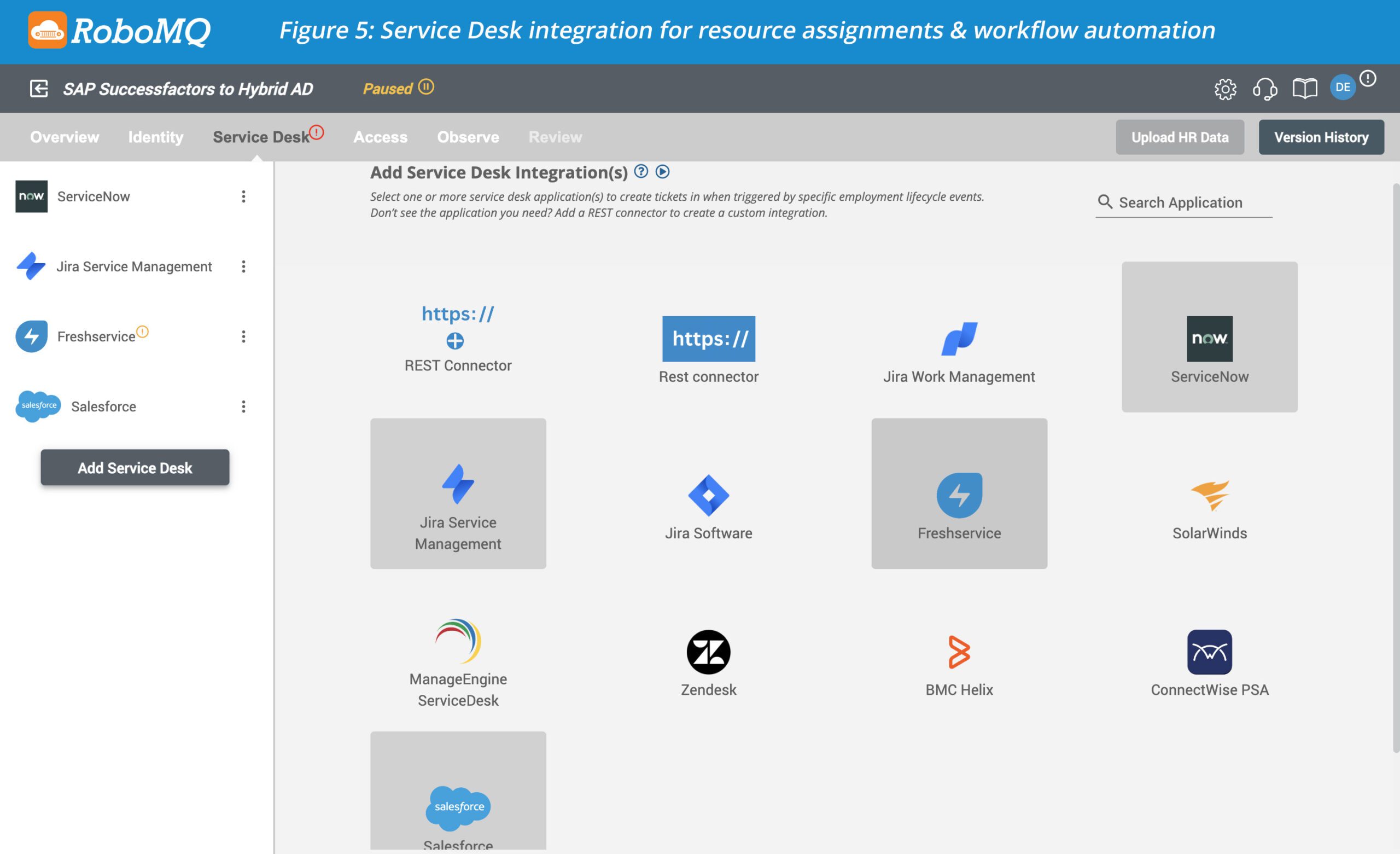Viewport: 1400px width, 854px height.
Task: Focus the Search Application field
Action: 1183,202
